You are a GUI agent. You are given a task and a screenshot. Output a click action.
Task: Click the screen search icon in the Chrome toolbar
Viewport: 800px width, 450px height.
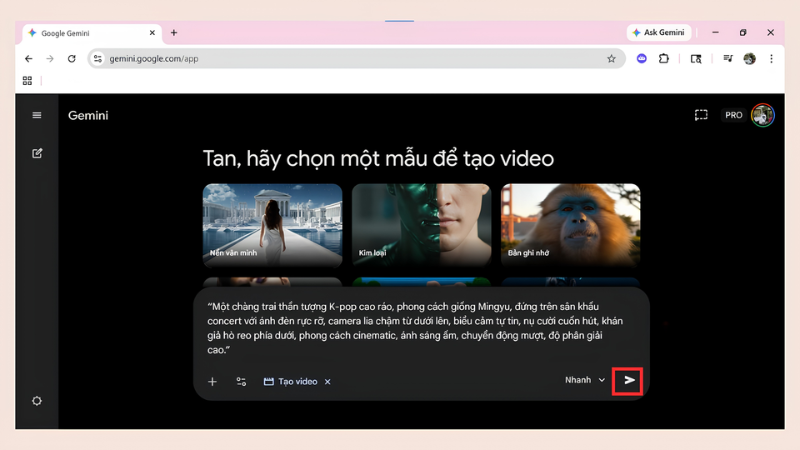click(x=696, y=59)
